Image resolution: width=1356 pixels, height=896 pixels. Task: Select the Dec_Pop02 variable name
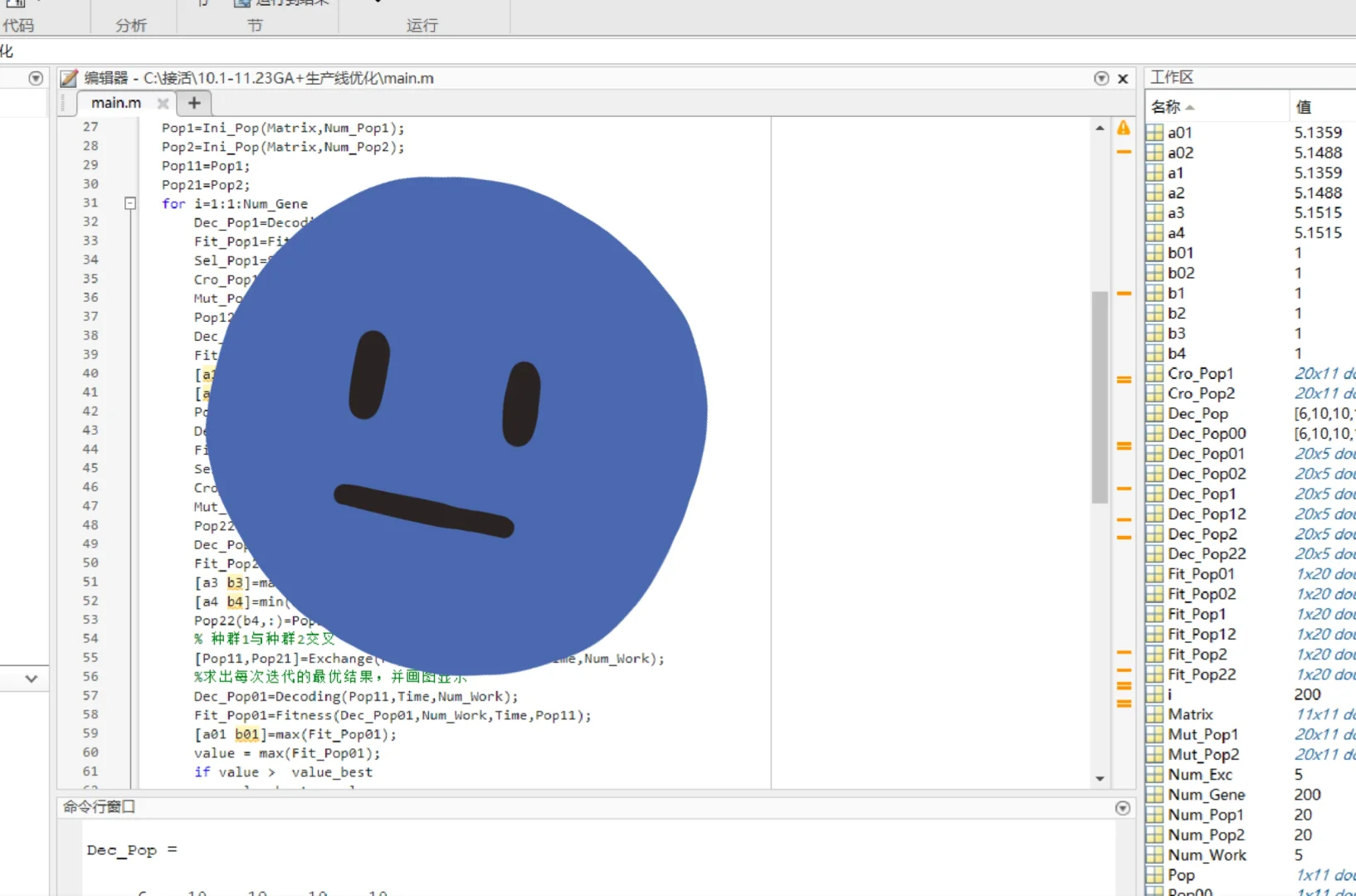[1207, 474]
